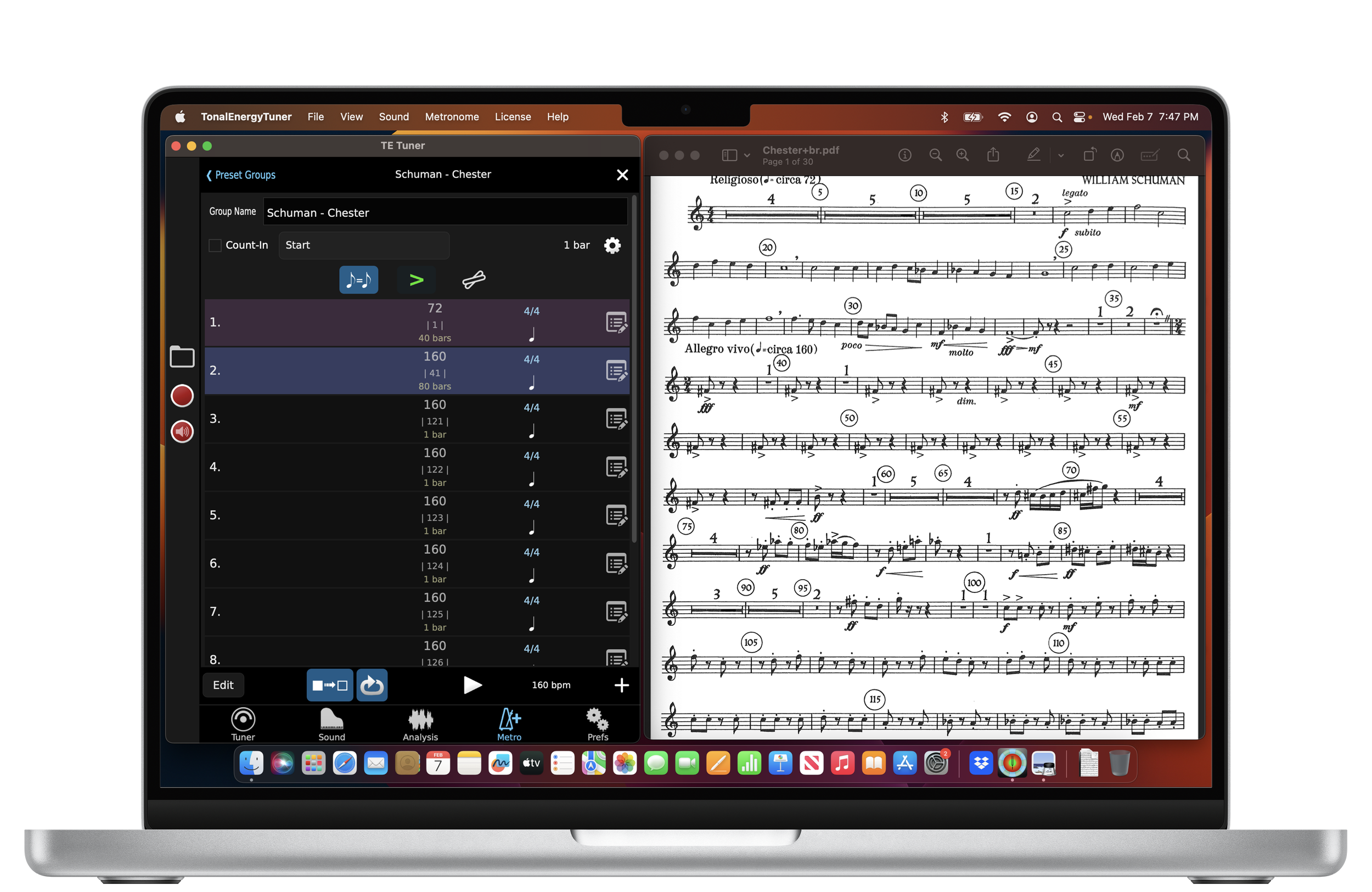Click the Wi-Fi menu bar icon

pyautogui.click(x=1004, y=117)
